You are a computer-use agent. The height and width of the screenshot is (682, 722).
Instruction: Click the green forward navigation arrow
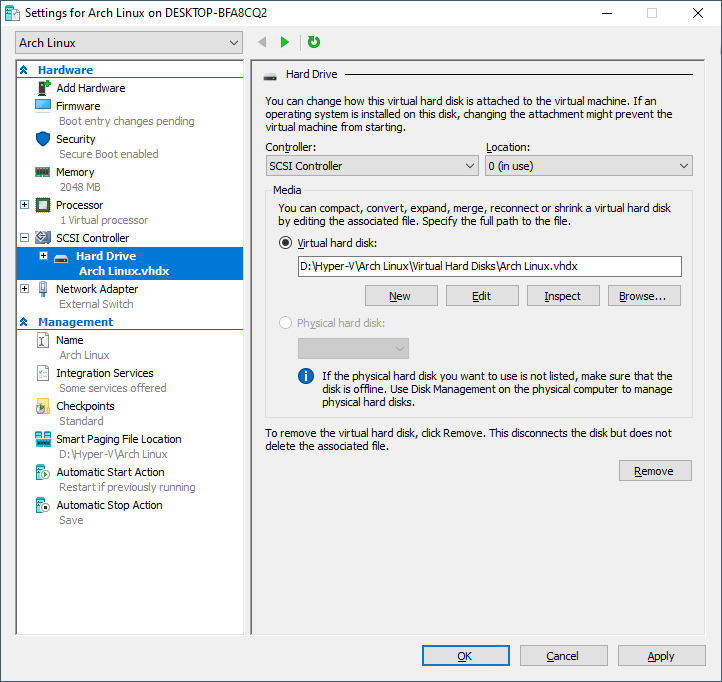285,42
